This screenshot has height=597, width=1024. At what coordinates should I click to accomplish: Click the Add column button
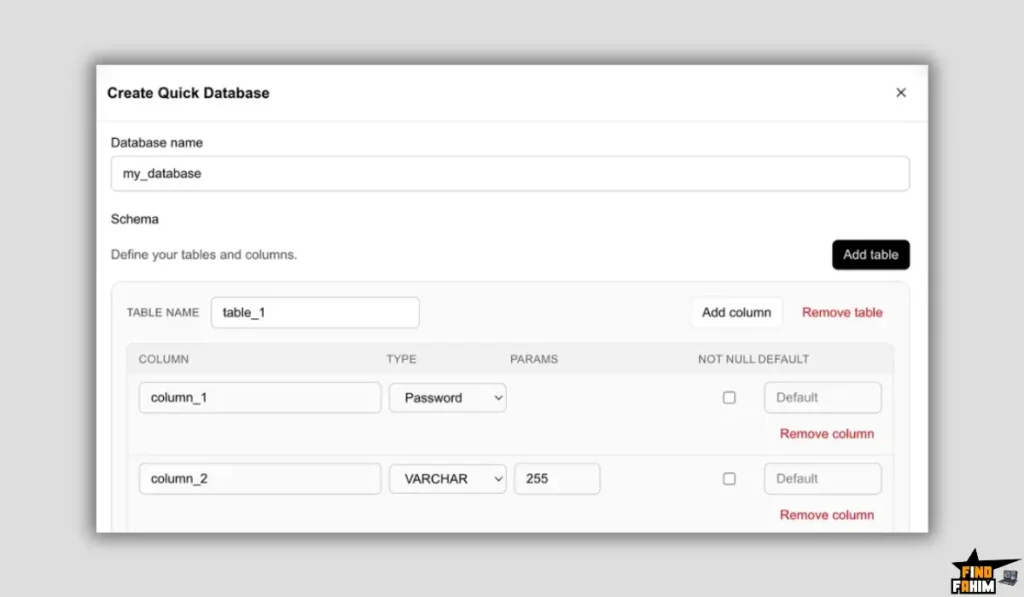[737, 312]
